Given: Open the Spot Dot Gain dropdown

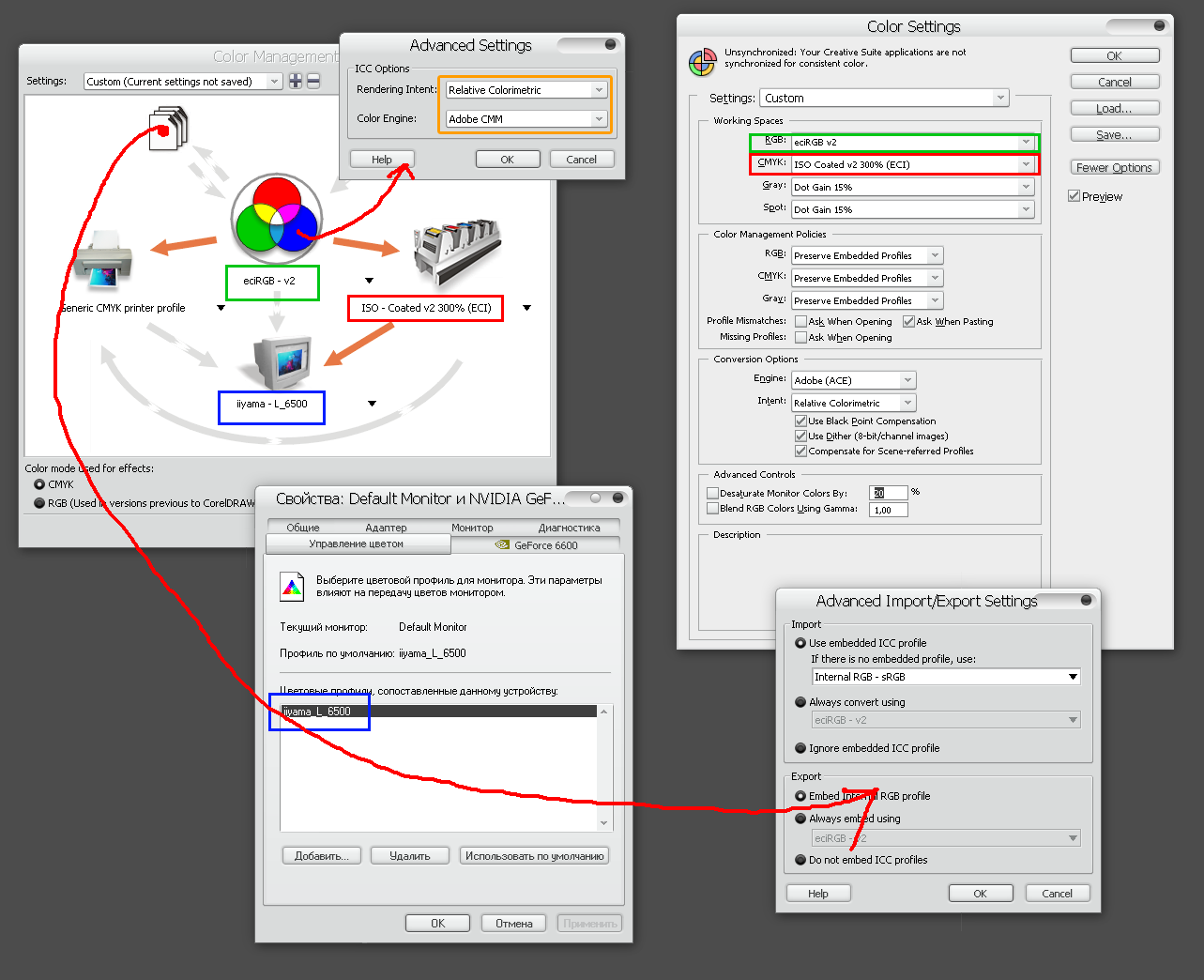Looking at the screenshot, I should pyautogui.click(x=912, y=209).
